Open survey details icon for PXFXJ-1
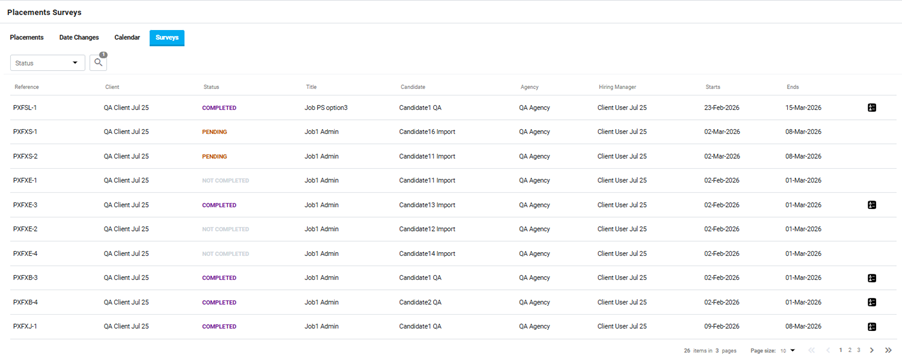This screenshot has height=361, width=902. (x=872, y=327)
